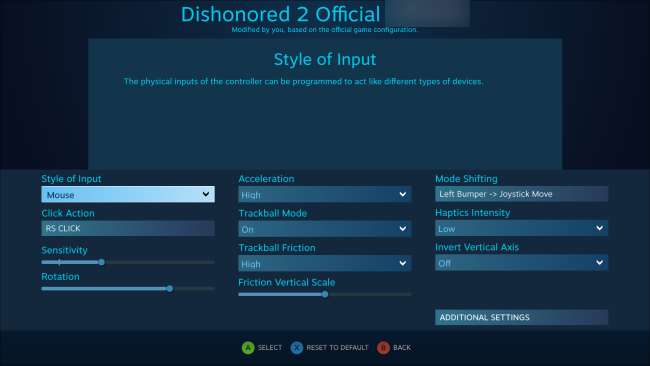Click the Sensitivity slider handle
The height and width of the screenshot is (366, 650).
(x=102, y=262)
